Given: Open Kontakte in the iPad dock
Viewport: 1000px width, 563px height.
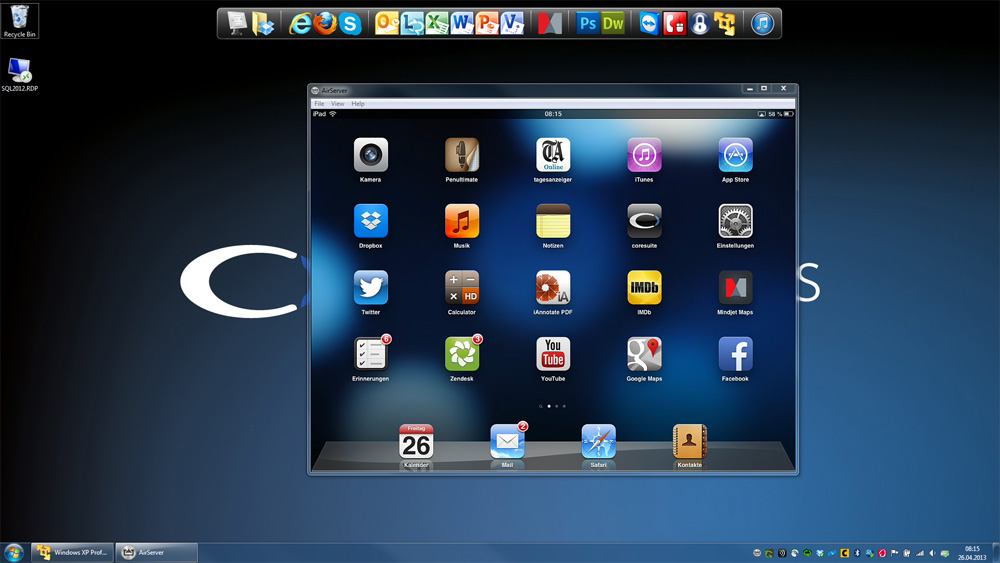Looking at the screenshot, I should pos(689,441).
